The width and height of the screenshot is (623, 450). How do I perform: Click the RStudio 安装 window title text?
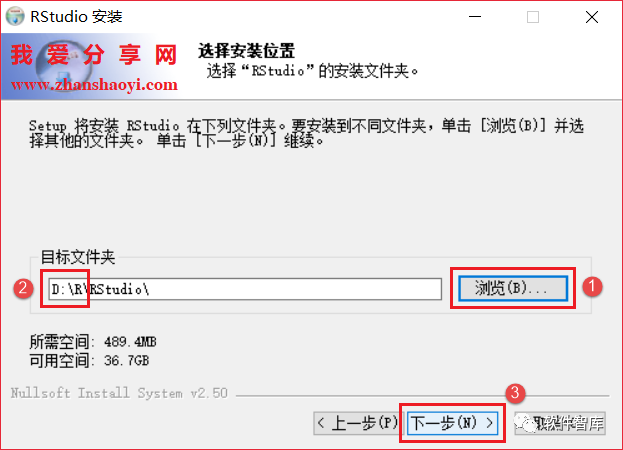pos(76,17)
